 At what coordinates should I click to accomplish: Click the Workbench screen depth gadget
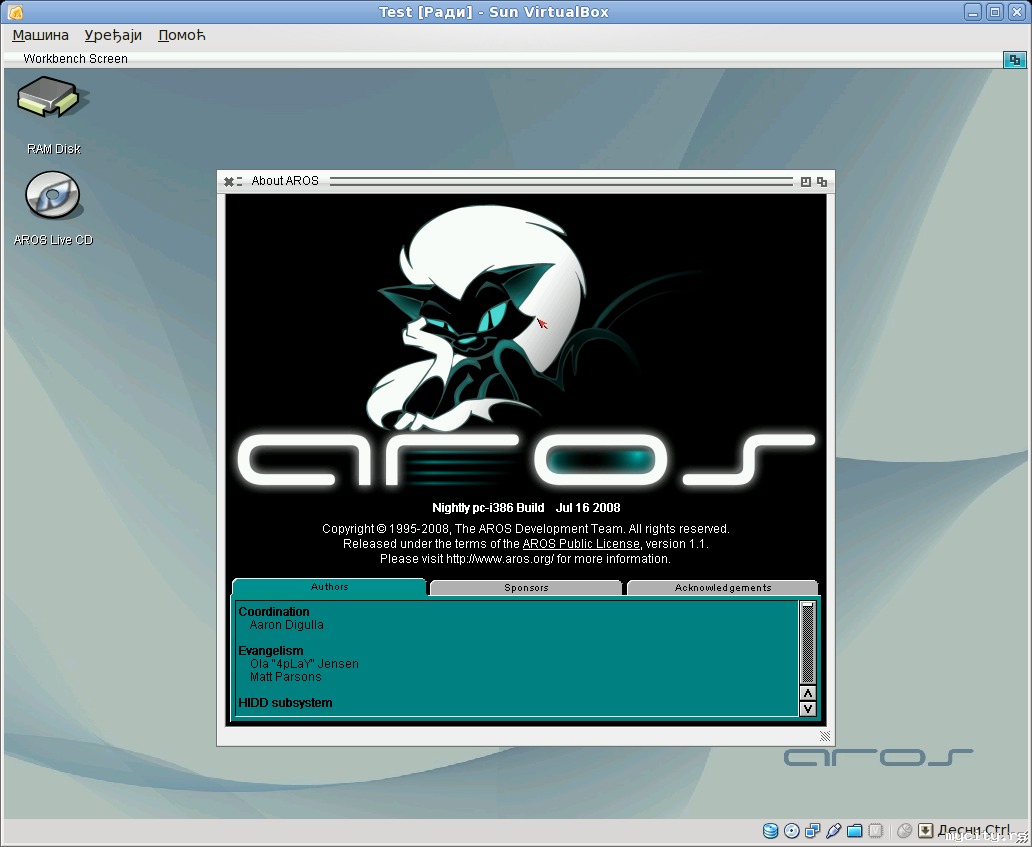click(1014, 60)
